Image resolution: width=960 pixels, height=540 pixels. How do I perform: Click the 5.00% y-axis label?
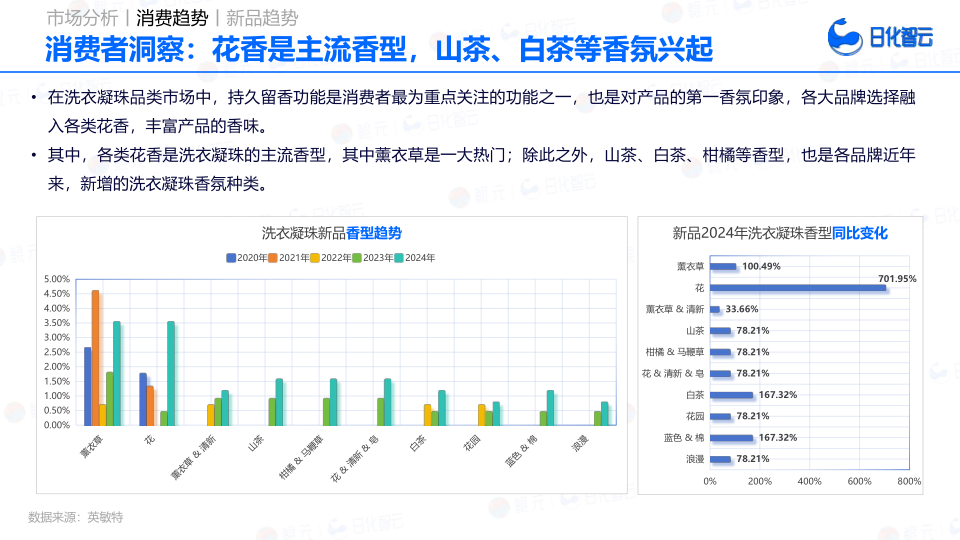[57, 279]
